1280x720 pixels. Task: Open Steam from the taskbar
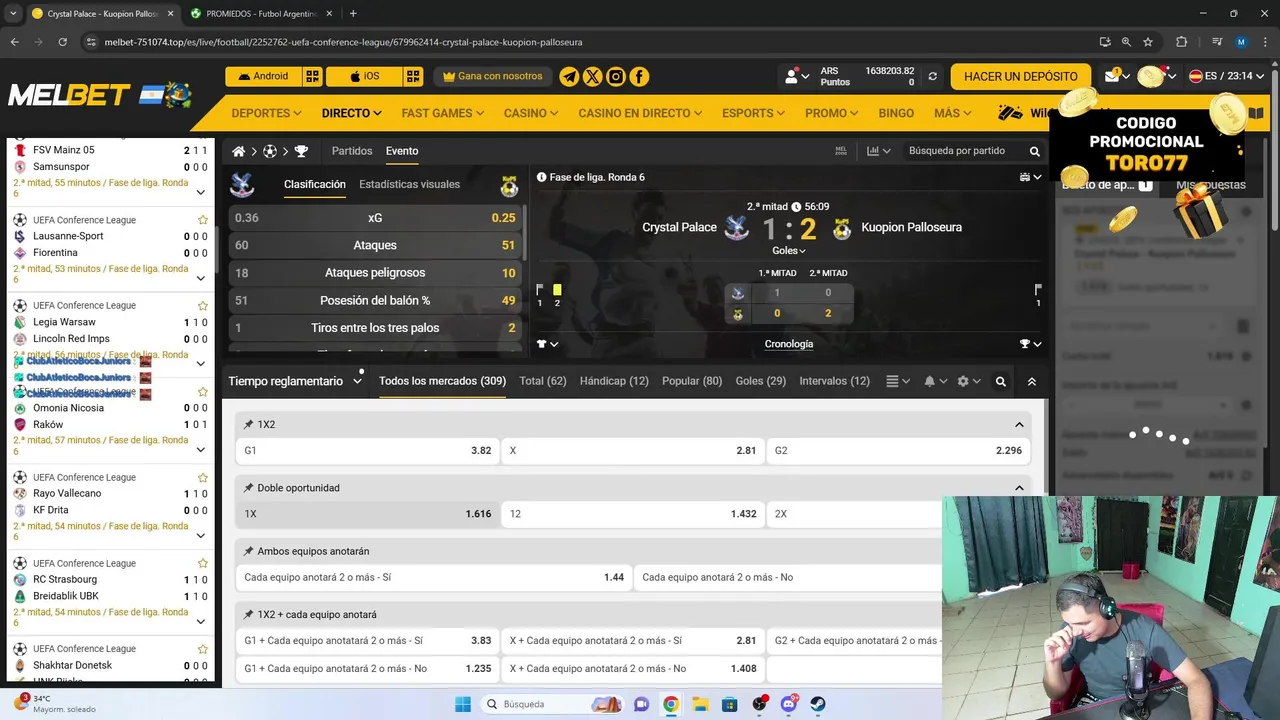click(x=818, y=704)
